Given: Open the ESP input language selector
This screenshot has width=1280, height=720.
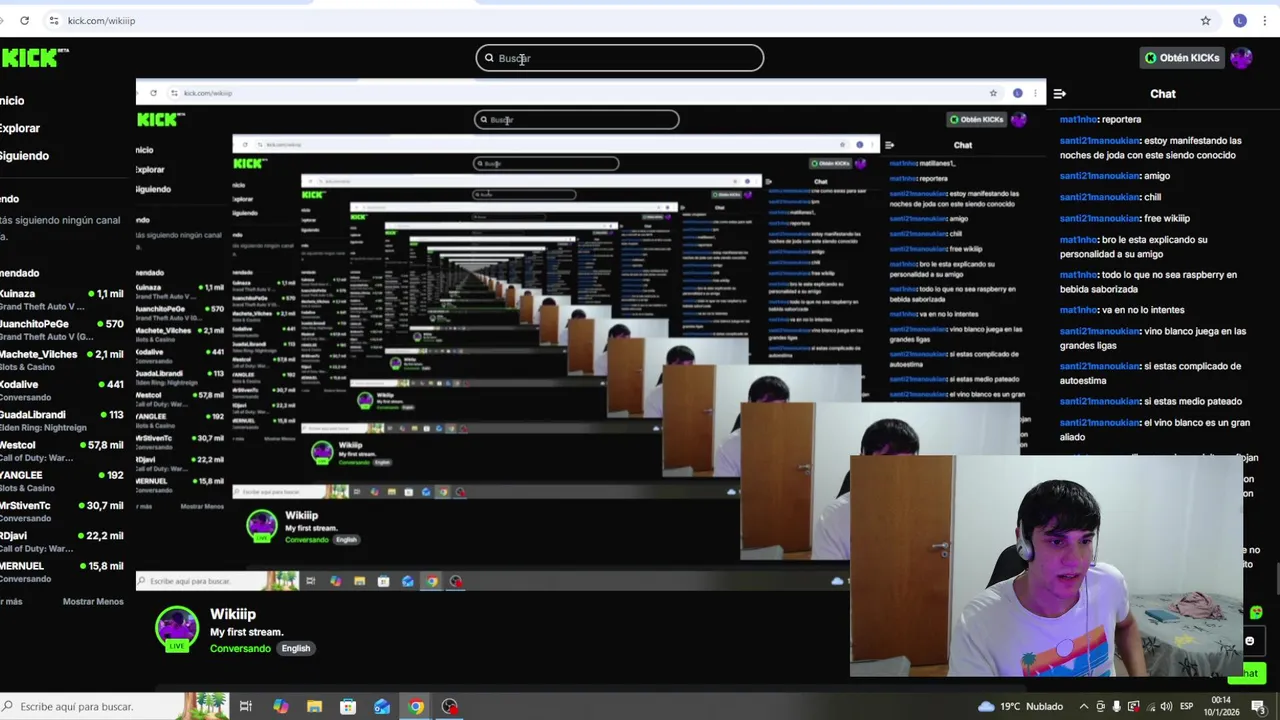Looking at the screenshot, I should (1187, 707).
